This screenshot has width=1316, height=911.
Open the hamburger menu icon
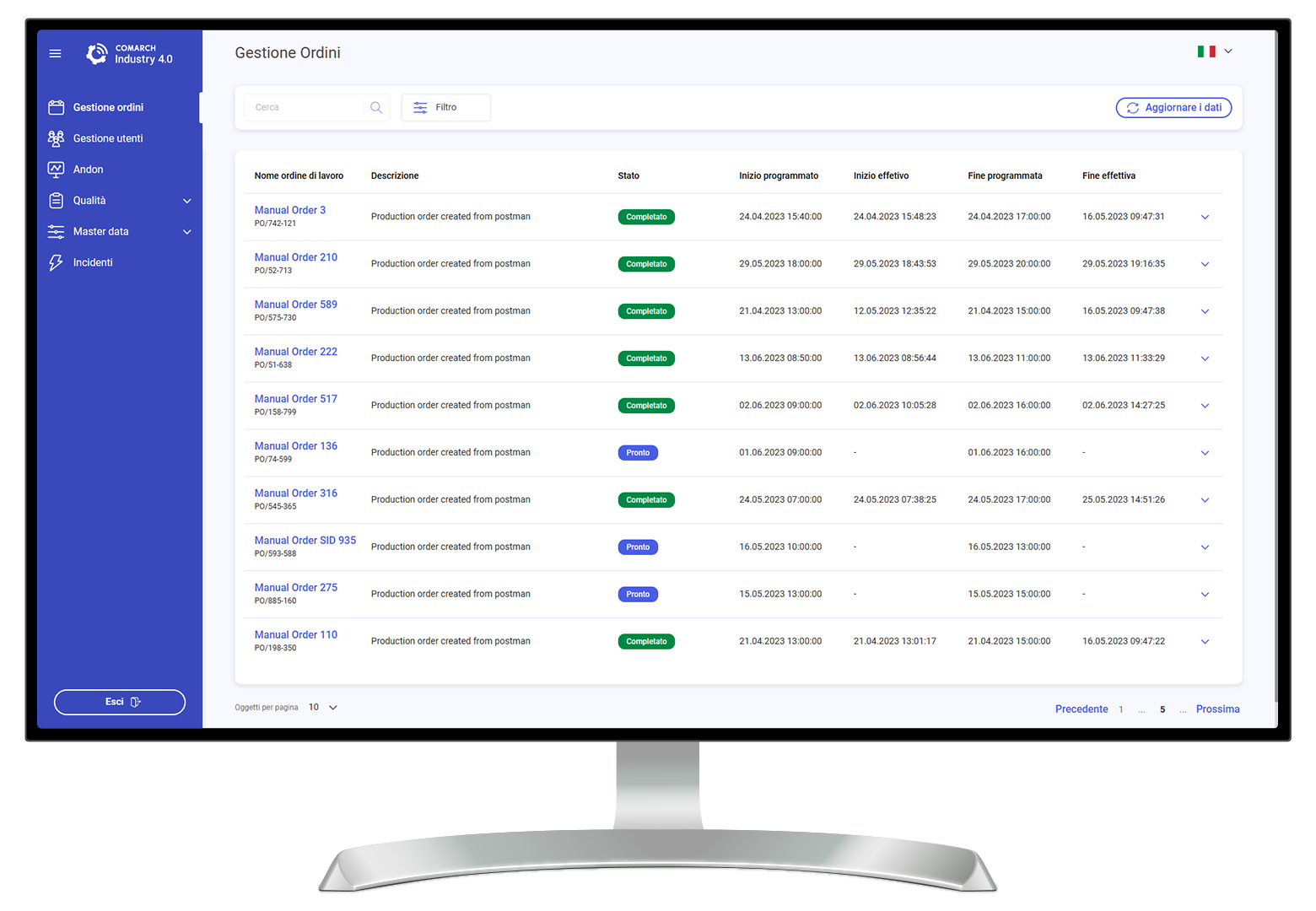(56, 53)
